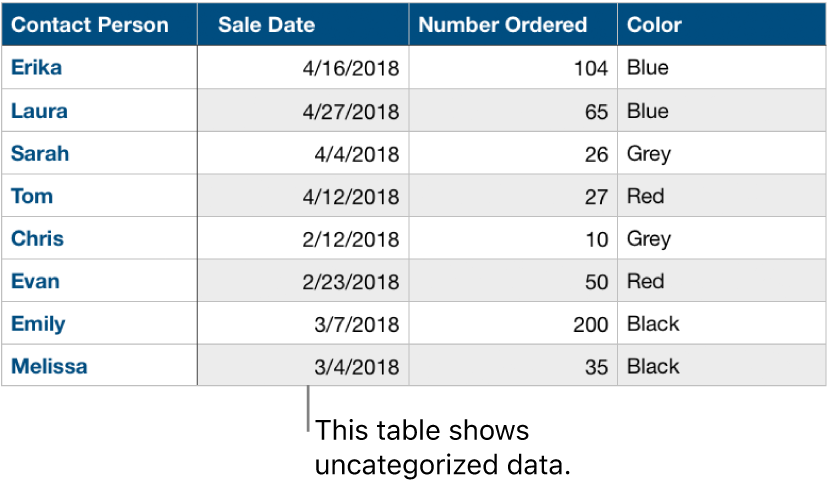
Task: Select the Chris contact cell
Action: pos(38,239)
